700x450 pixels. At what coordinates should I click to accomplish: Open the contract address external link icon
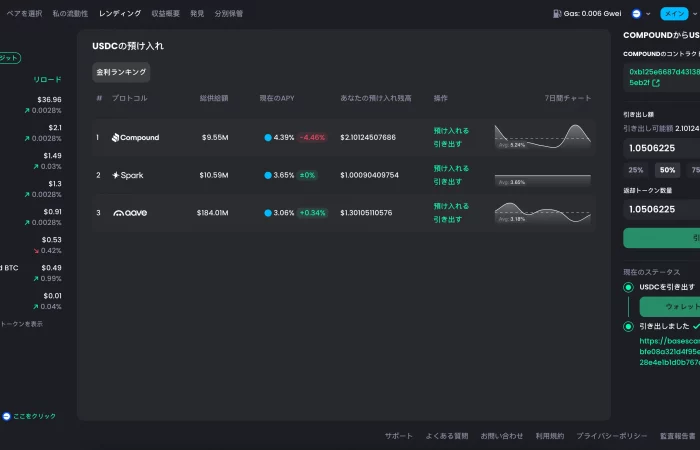click(x=656, y=83)
